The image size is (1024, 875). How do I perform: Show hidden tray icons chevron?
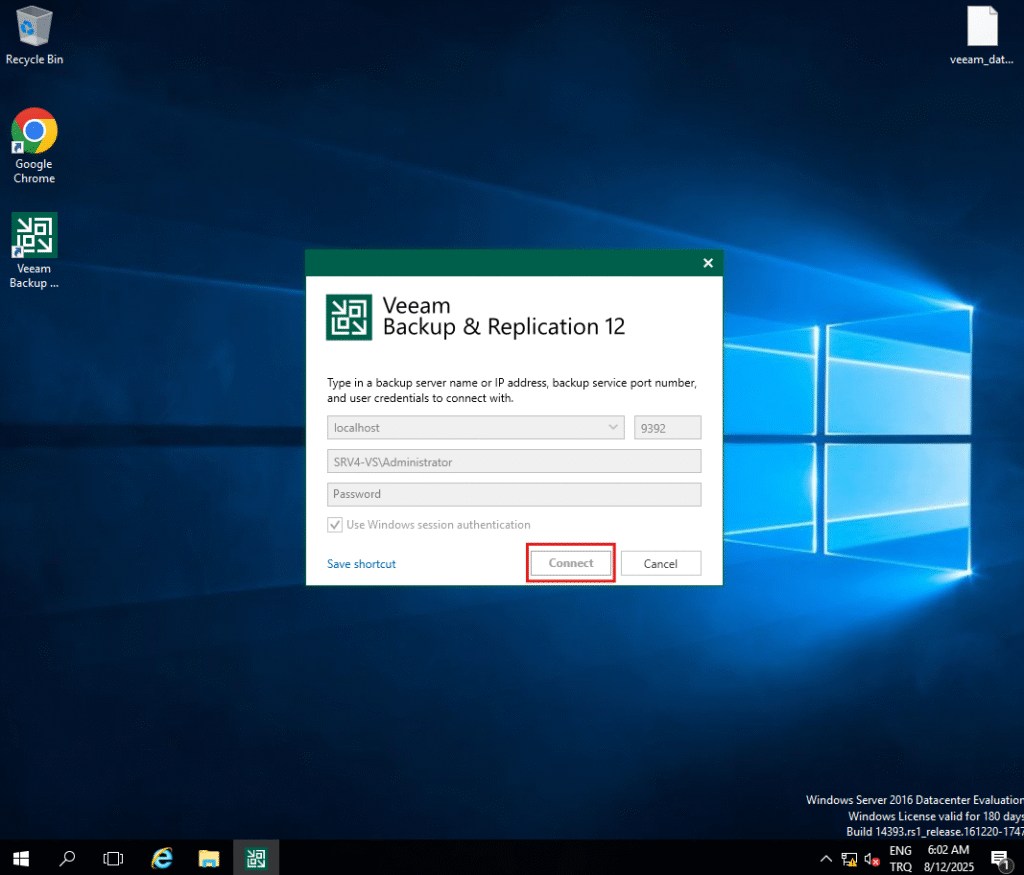tap(825, 859)
